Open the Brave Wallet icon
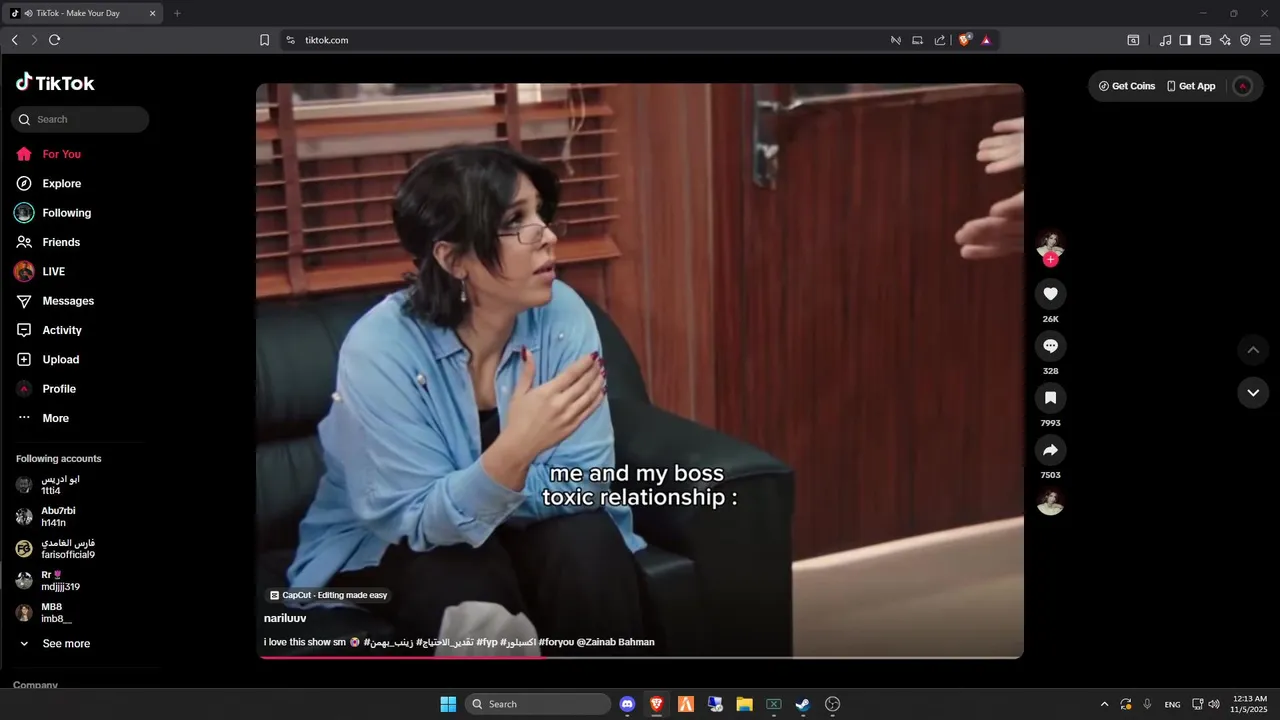Viewport: 1280px width, 720px height. (1205, 40)
